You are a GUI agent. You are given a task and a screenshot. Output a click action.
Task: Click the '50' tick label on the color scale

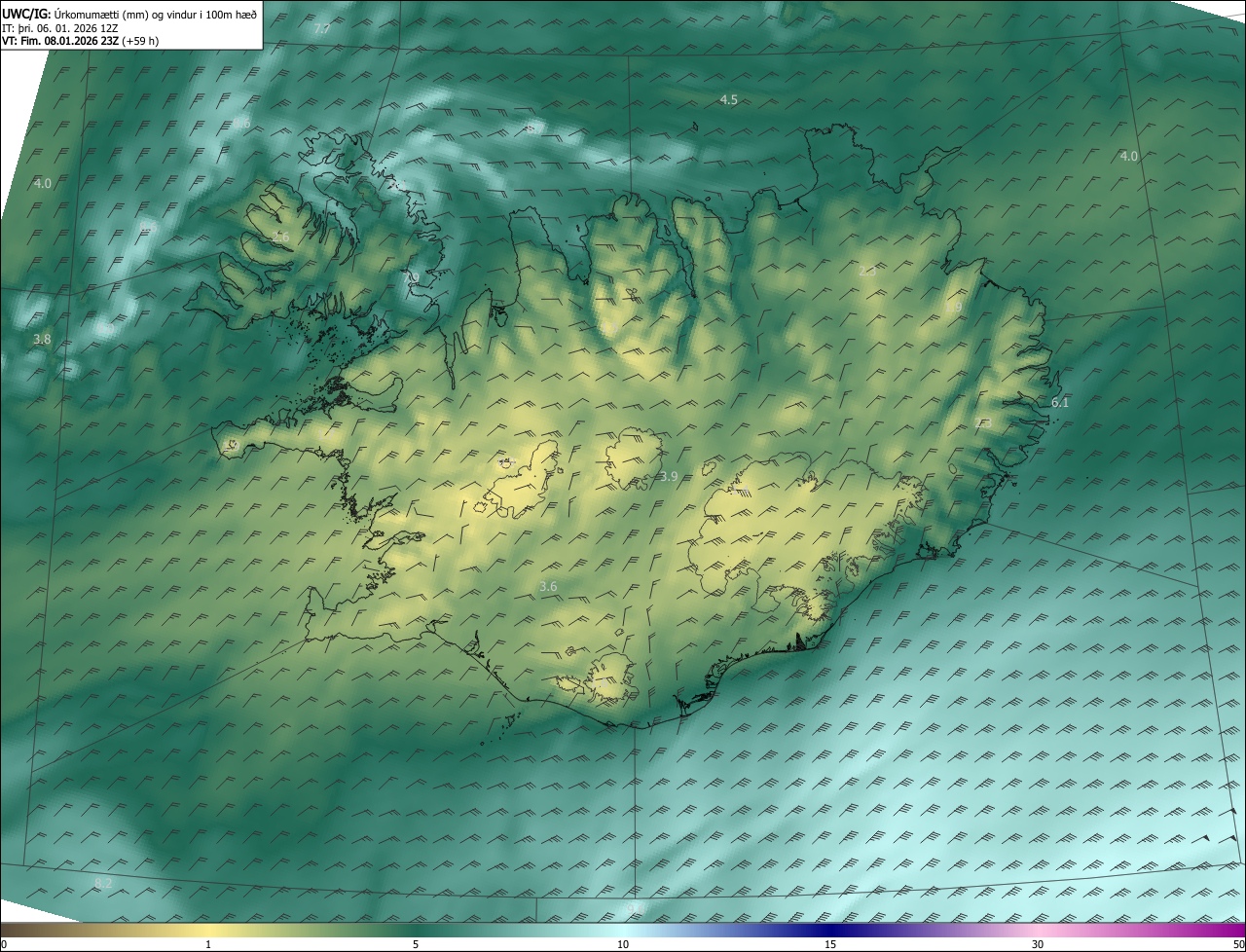tap(1238, 945)
